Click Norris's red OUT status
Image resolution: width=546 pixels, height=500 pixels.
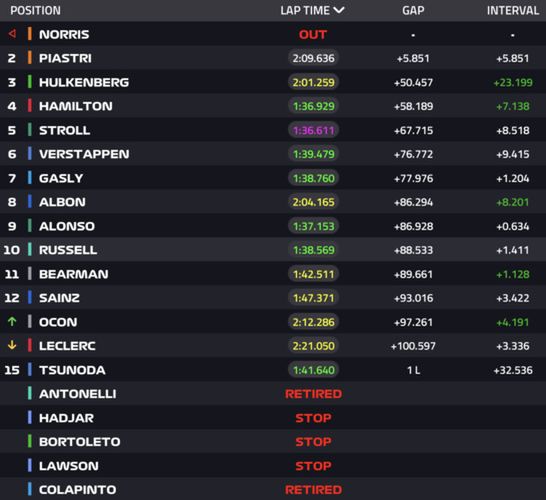pyautogui.click(x=313, y=34)
